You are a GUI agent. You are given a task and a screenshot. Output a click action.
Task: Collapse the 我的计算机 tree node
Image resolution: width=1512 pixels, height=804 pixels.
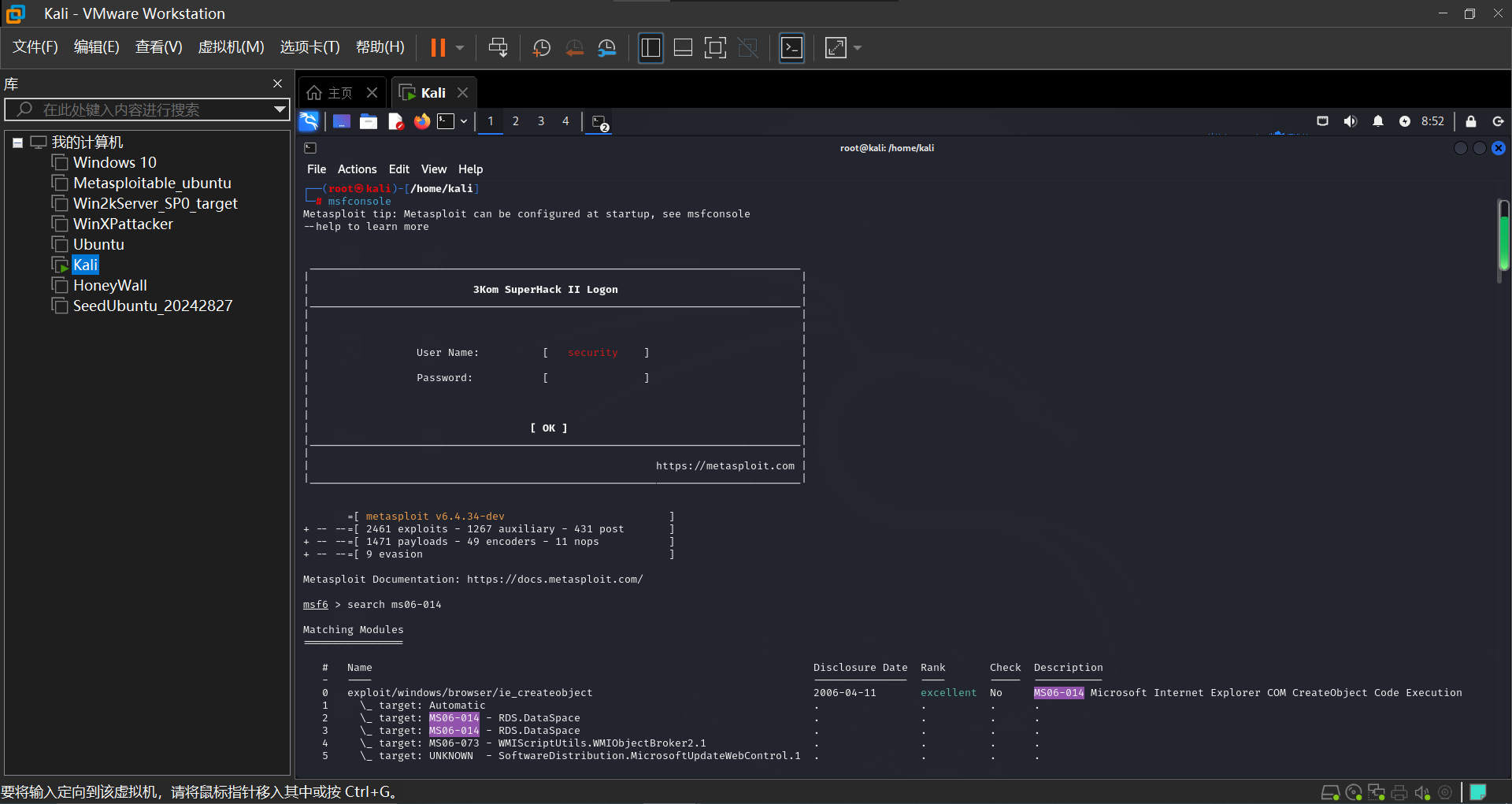[17, 143]
